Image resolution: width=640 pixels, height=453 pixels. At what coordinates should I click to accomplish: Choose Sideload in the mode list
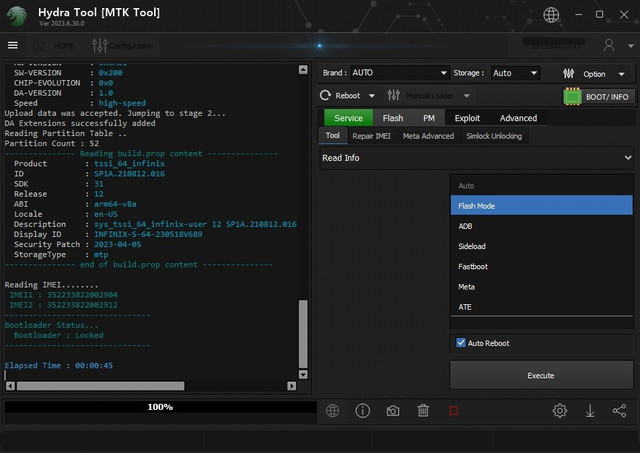point(541,246)
